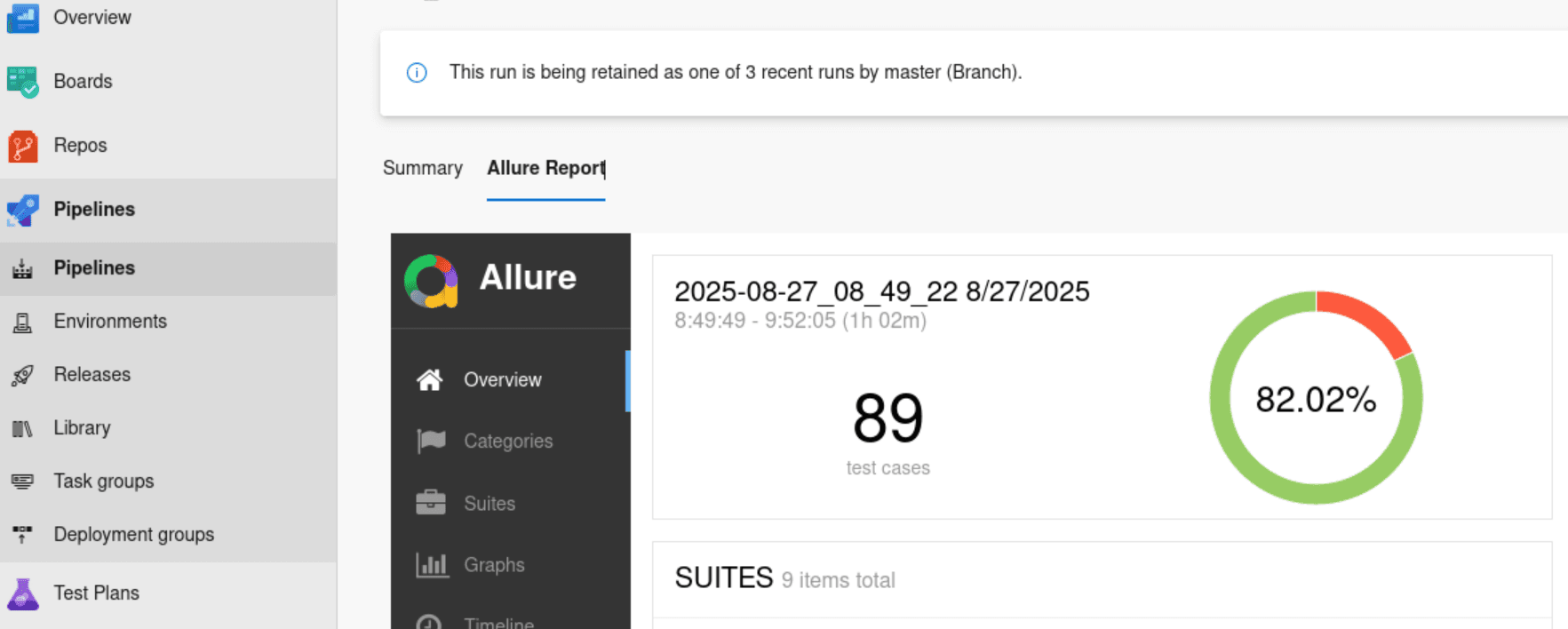Viewport: 1568px width, 629px height.
Task: Open Boards via its sidebar icon
Action: click(23, 82)
